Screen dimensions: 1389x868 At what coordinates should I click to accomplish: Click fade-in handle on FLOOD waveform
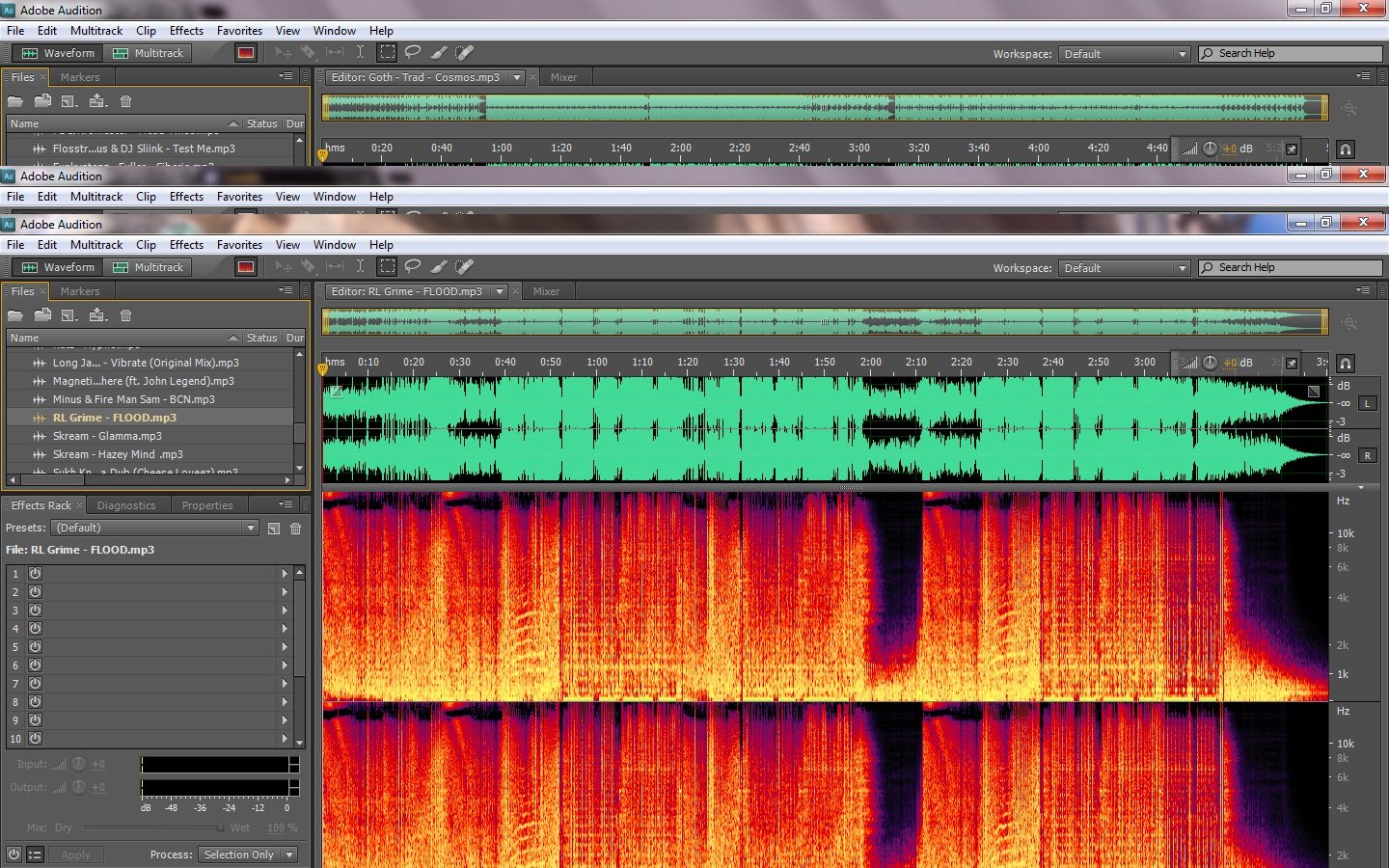tap(336, 392)
